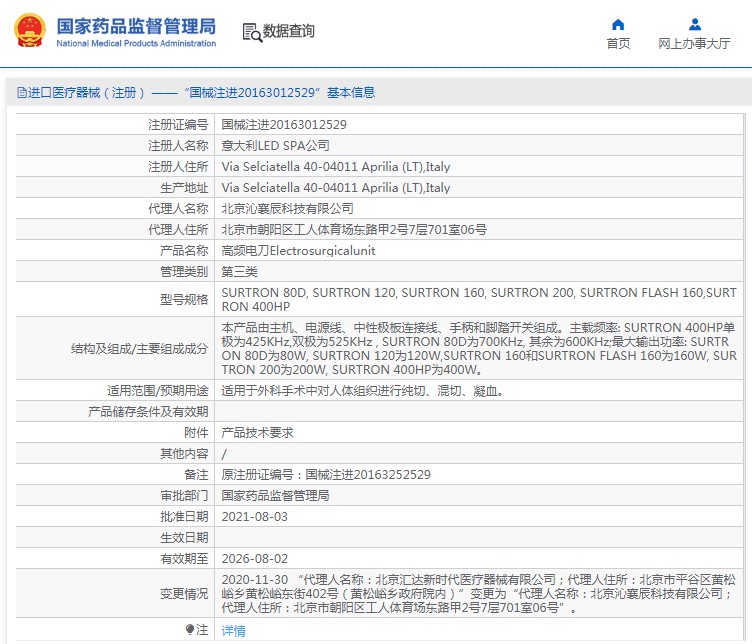The width and height of the screenshot is (752, 644).
Task: Click the 型号规格 row label
Action: point(184,300)
